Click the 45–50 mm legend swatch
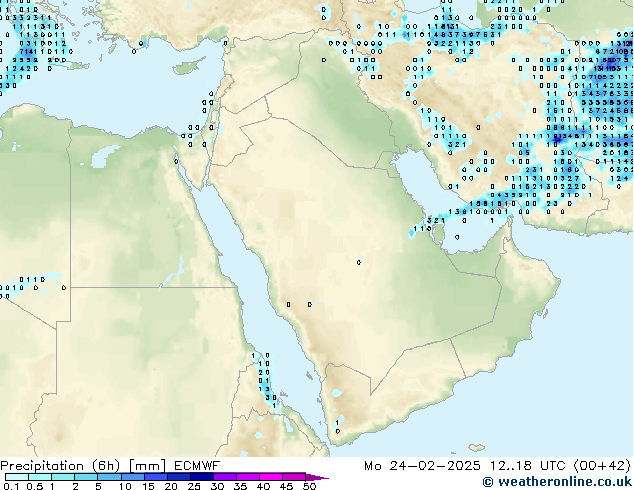The image size is (634, 490). (294, 477)
